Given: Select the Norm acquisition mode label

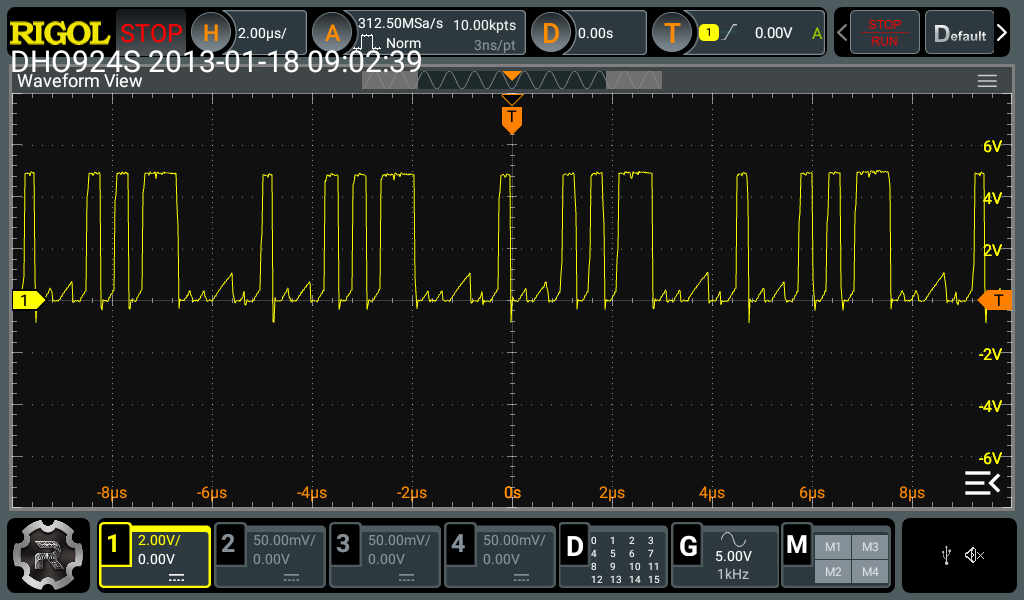Looking at the screenshot, I should click(x=403, y=43).
